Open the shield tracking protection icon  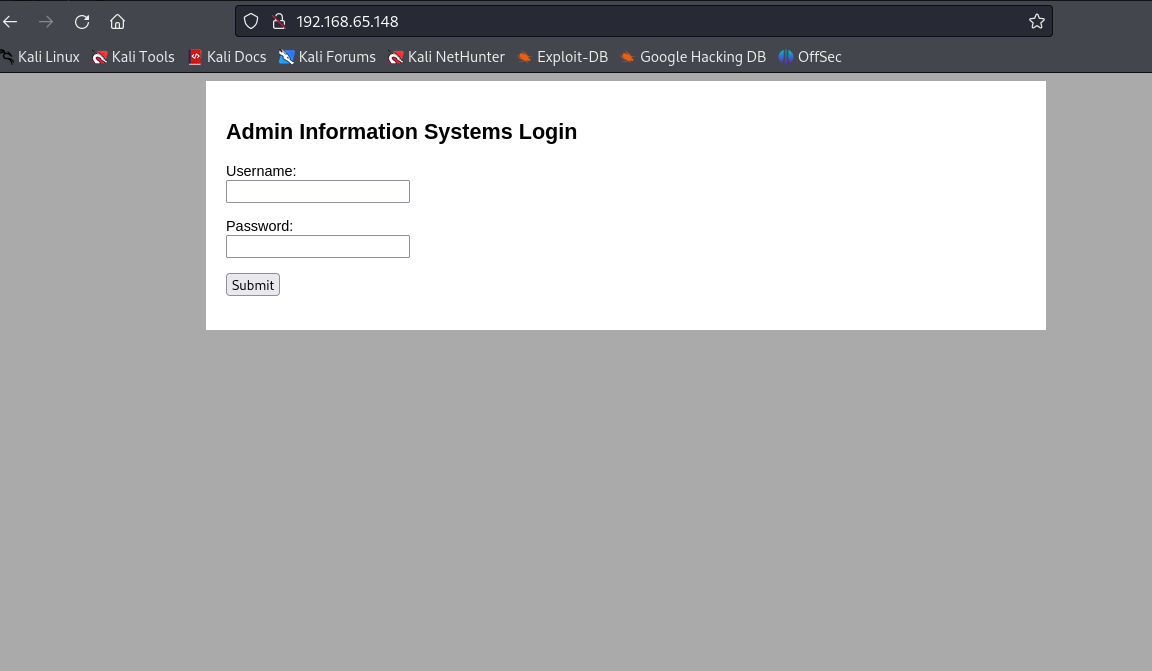251,21
